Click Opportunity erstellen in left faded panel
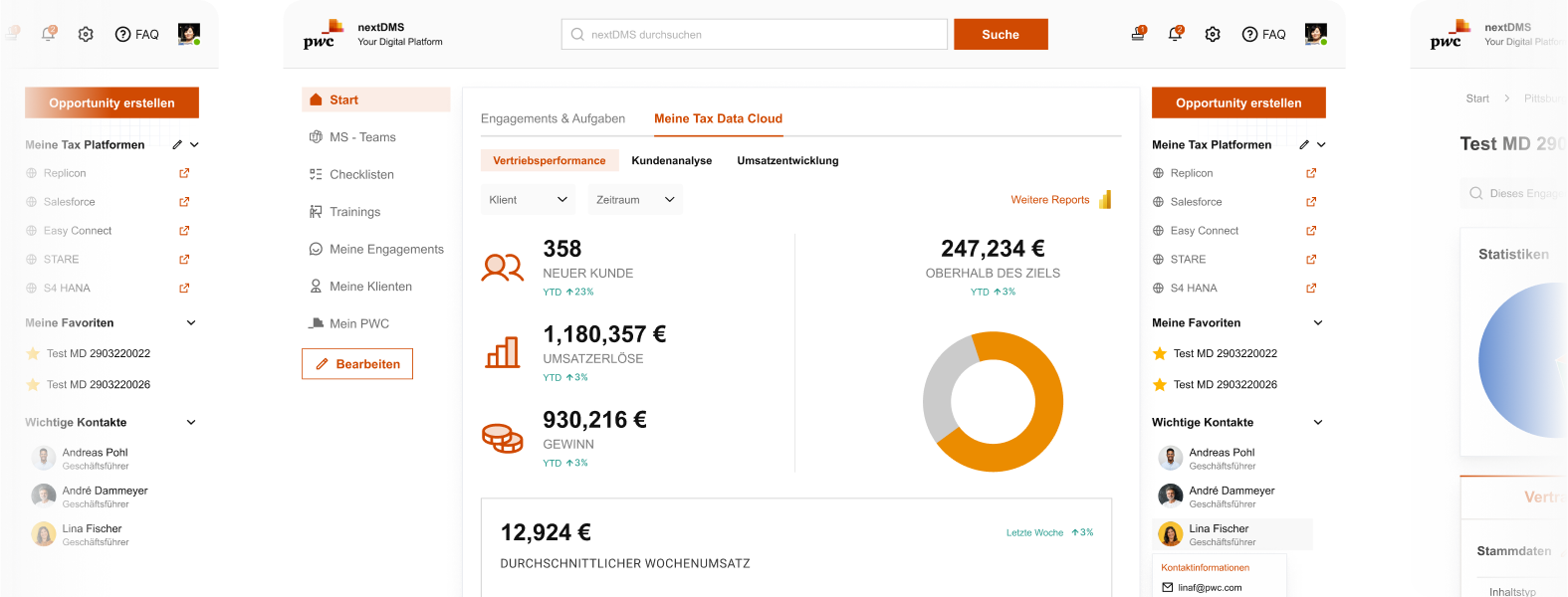Screen dimensions: 1568x597 tap(112, 102)
